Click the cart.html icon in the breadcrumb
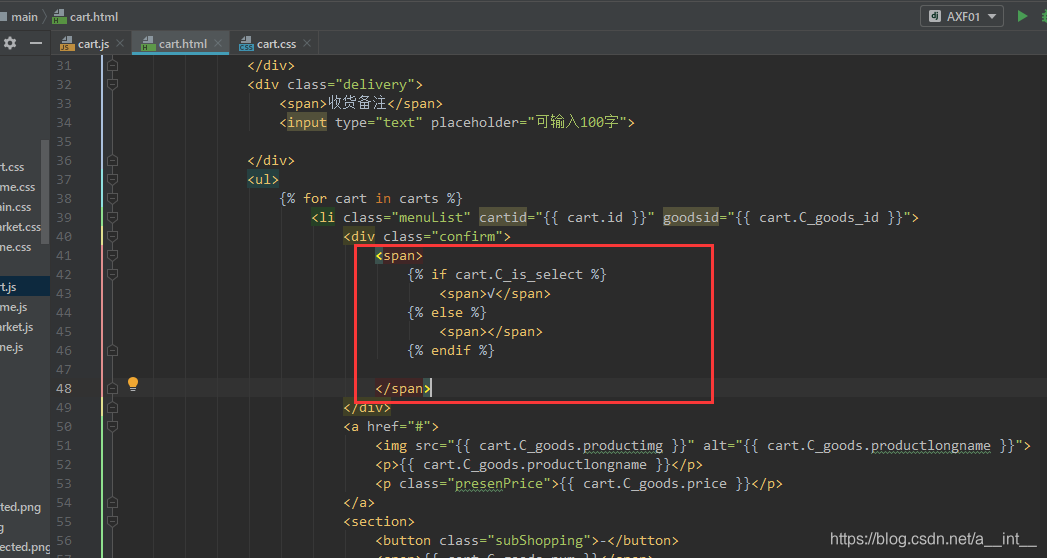The width and height of the screenshot is (1047, 558). click(x=59, y=17)
